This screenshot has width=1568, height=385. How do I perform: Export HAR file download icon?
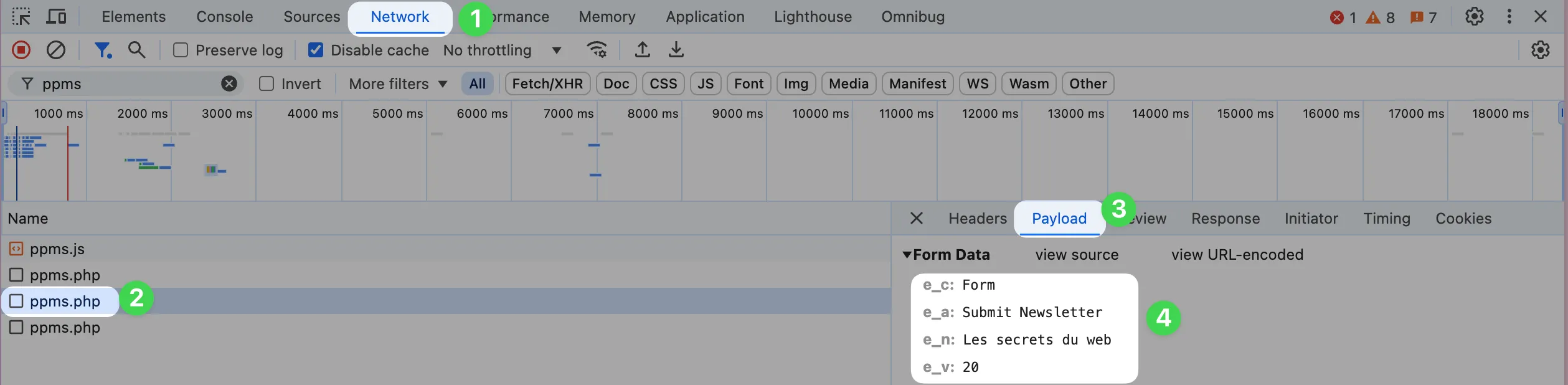click(x=676, y=50)
